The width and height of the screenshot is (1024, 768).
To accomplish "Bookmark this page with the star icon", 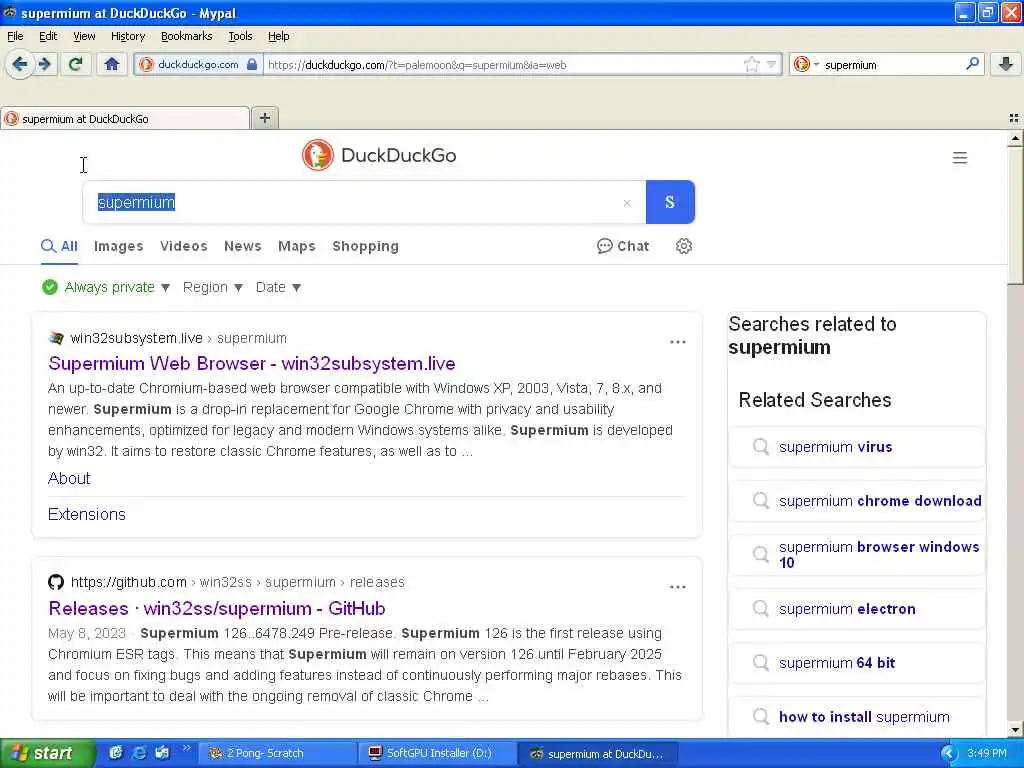I will [752, 65].
